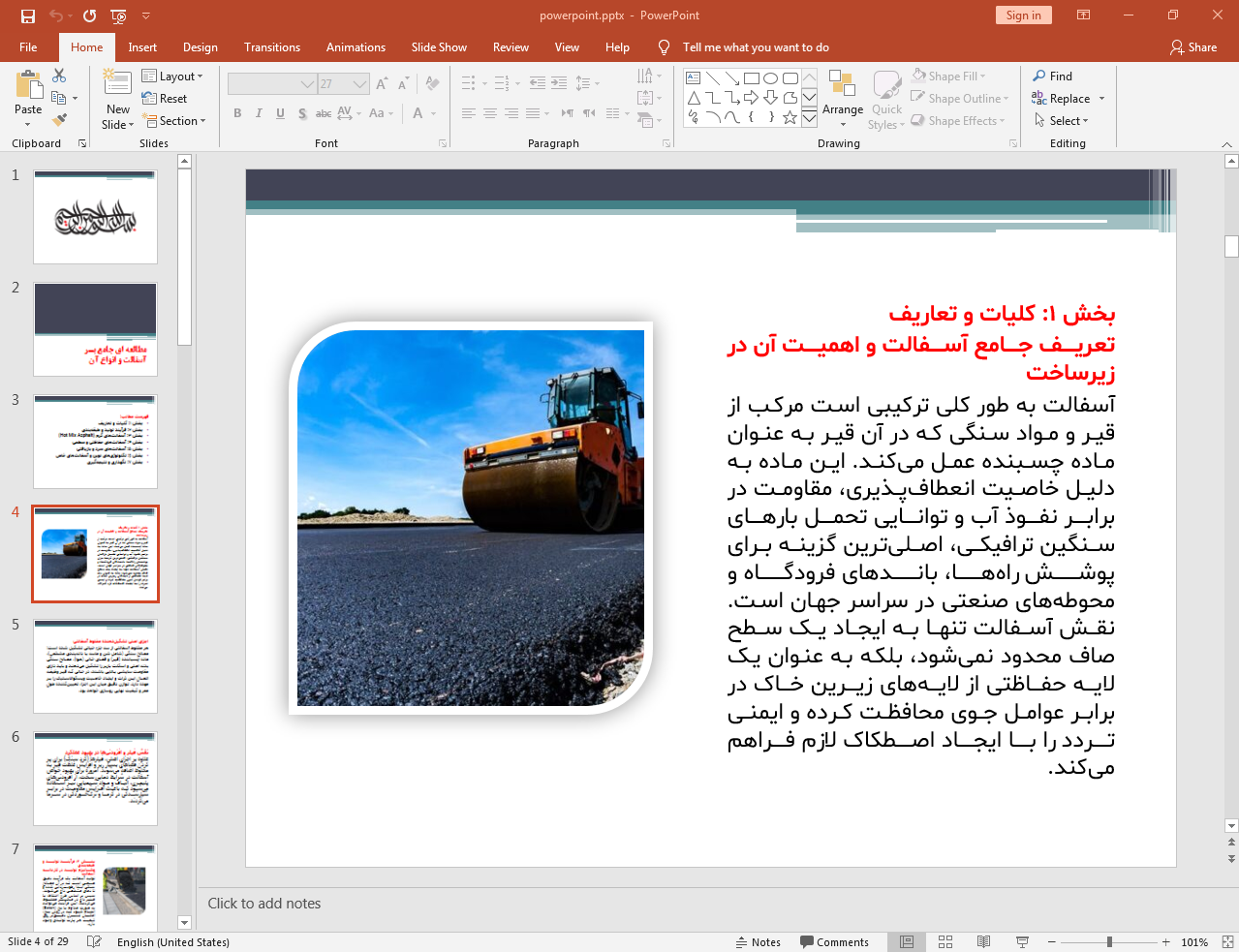Screen dimensions: 1239x952
Task: Select the star shape in shapes gallery
Action: tap(790, 117)
